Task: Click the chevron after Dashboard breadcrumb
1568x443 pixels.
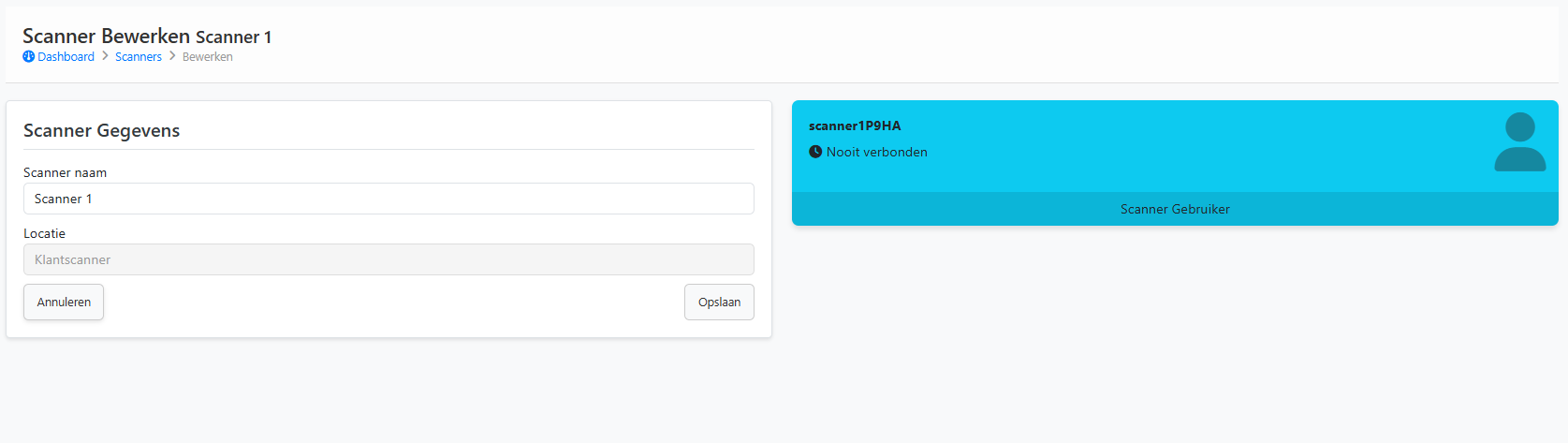Action: [x=105, y=56]
